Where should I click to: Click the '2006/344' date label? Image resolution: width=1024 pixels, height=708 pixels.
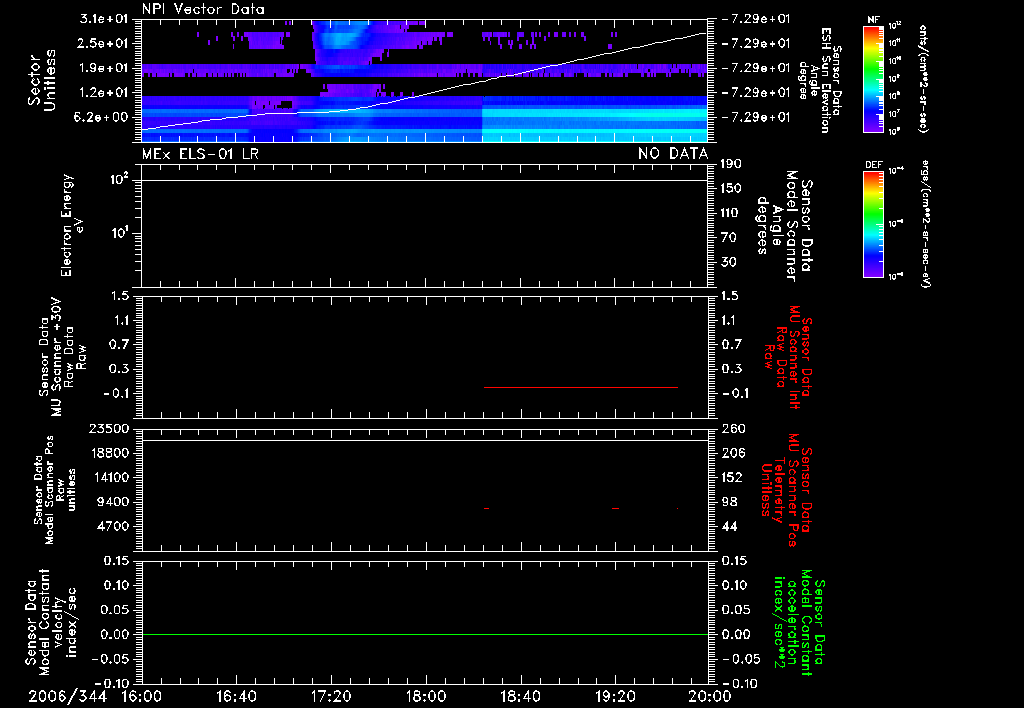coord(68,696)
